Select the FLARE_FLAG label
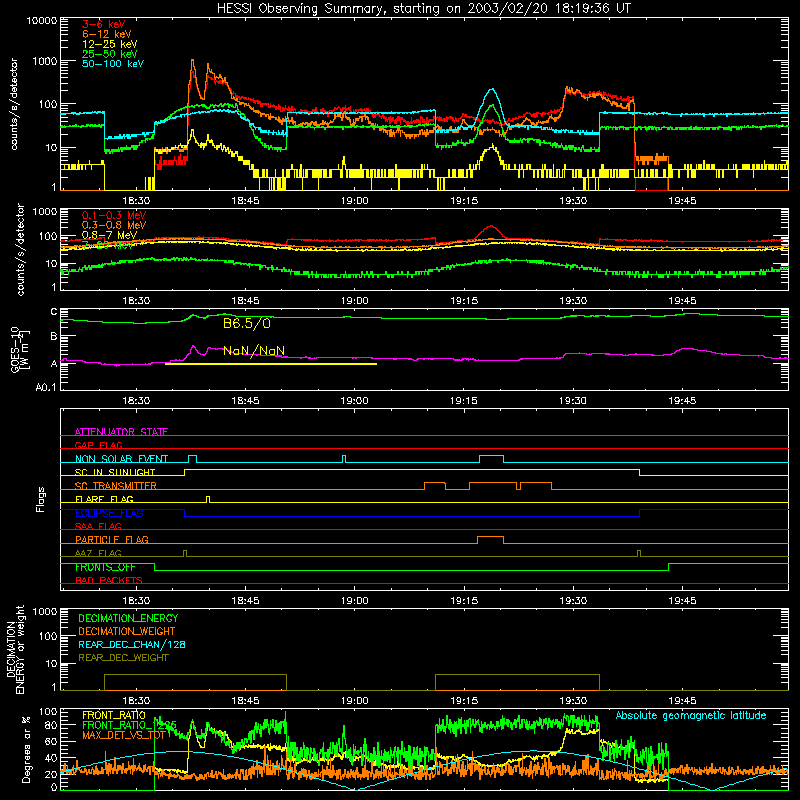The image size is (800, 800). coord(104,499)
